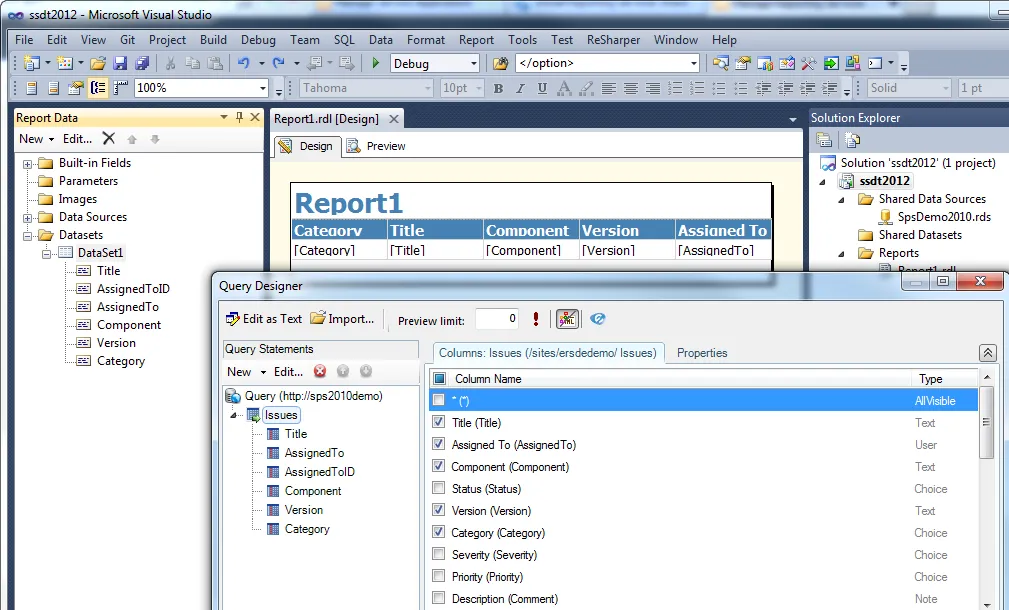Check the Status (Status) column checkbox
This screenshot has width=1009, height=610.
(439, 488)
